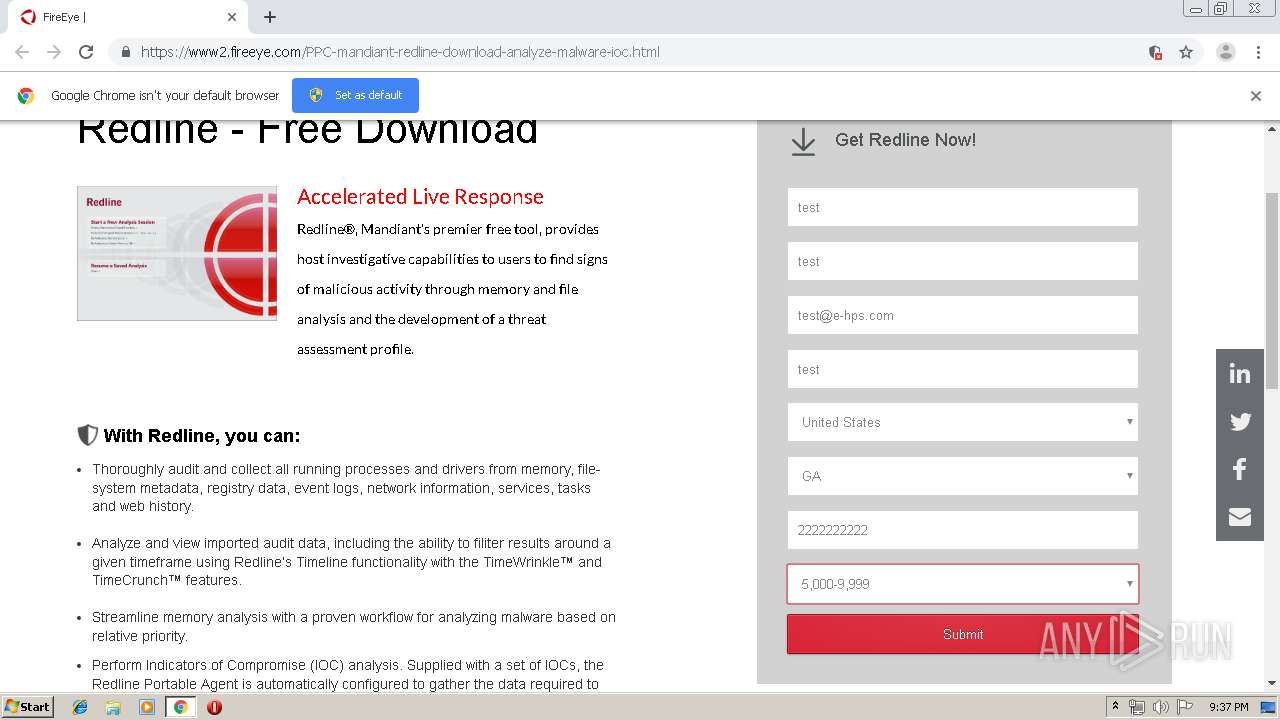Viewport: 1280px width, 720px height.
Task: Click the Twitter share icon
Action: pyautogui.click(x=1240, y=421)
